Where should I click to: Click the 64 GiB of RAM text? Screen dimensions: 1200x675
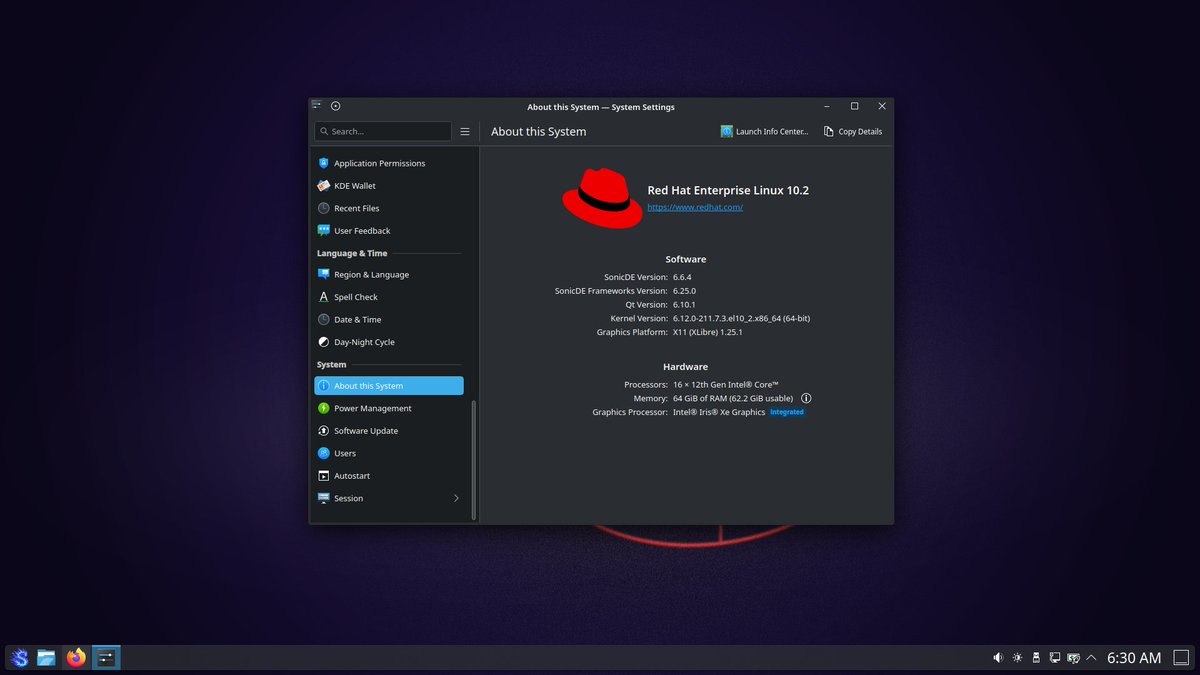point(733,398)
